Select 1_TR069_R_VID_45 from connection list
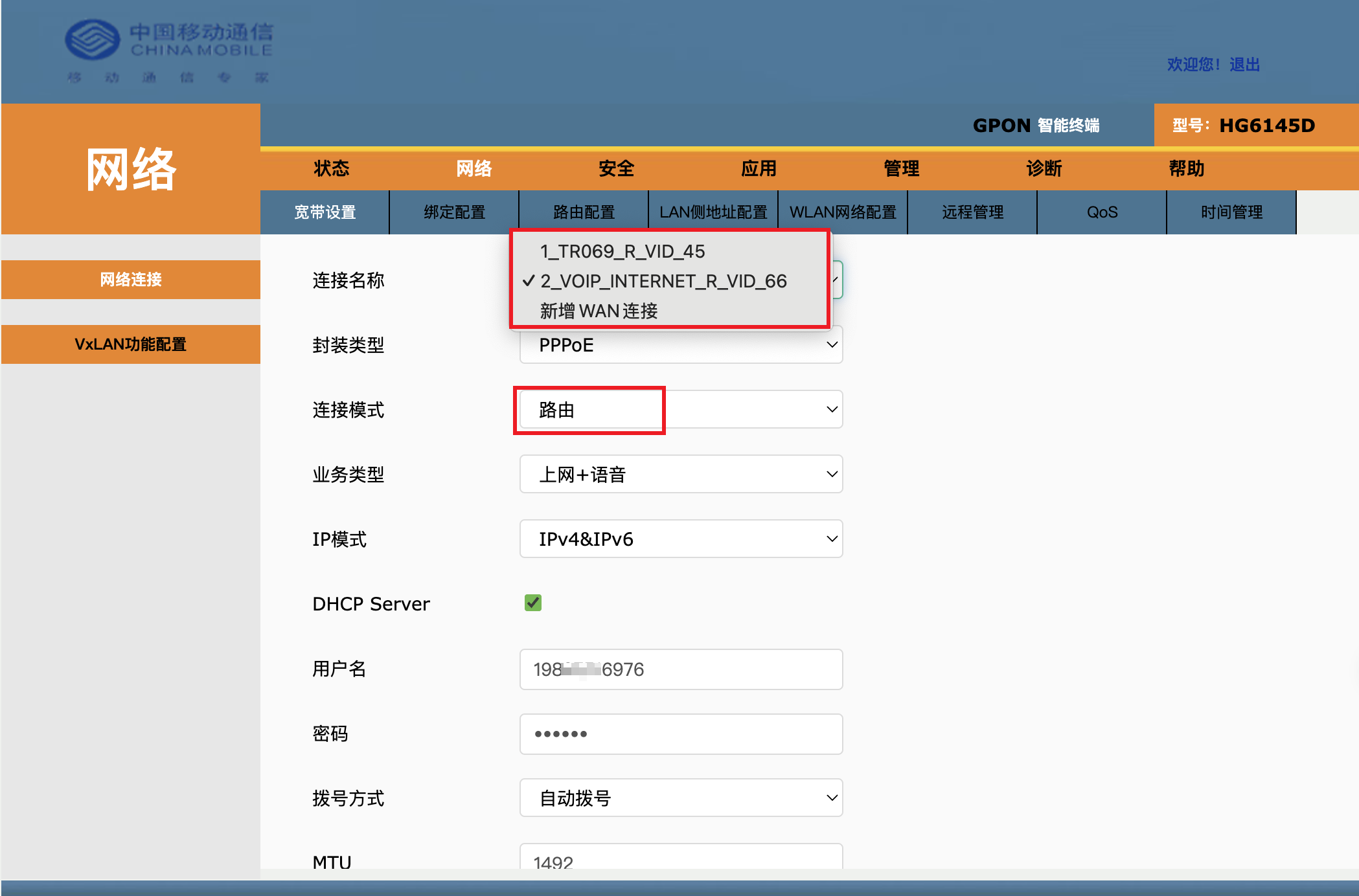Image resolution: width=1359 pixels, height=896 pixels. 622,251
